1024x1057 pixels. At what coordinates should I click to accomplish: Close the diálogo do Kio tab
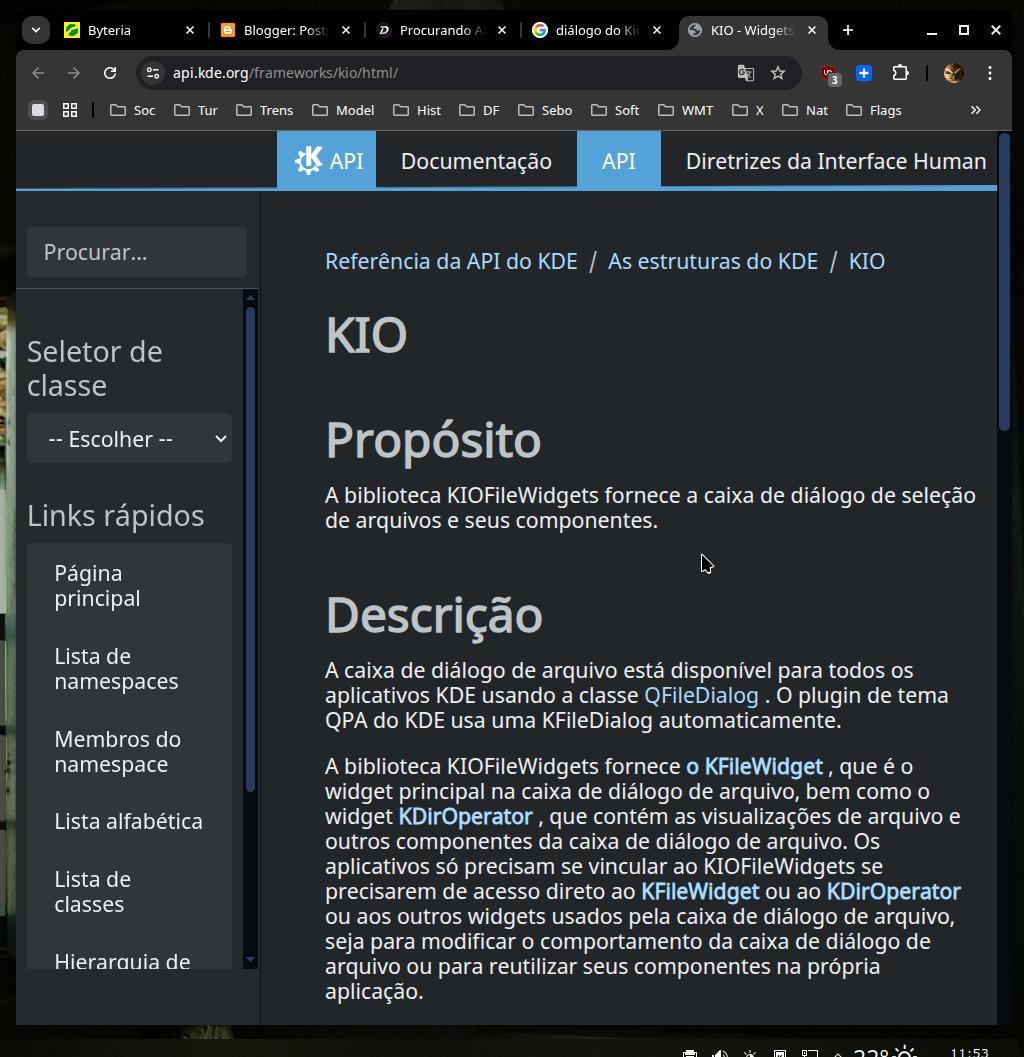(657, 30)
